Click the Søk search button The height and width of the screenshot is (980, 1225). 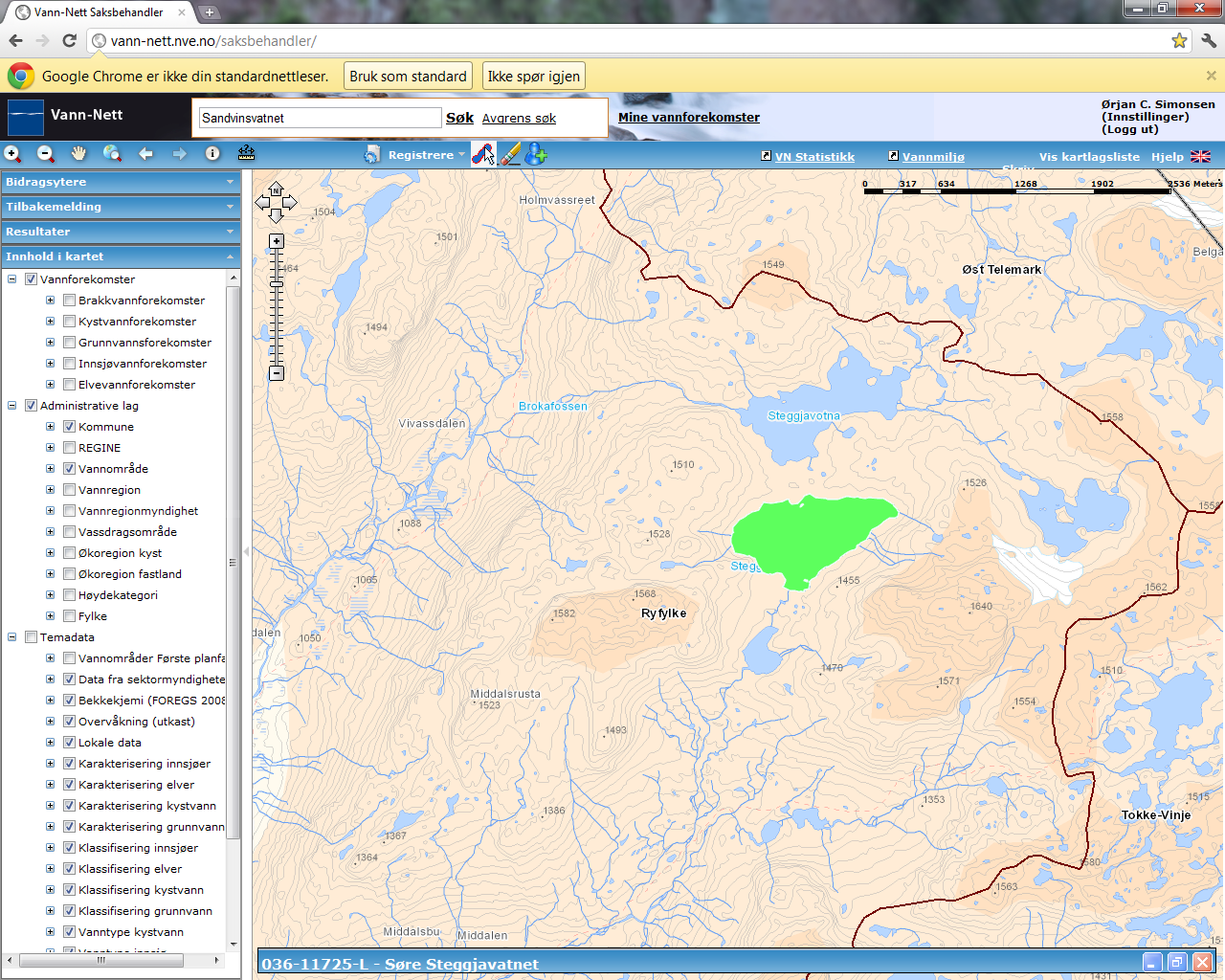[459, 118]
